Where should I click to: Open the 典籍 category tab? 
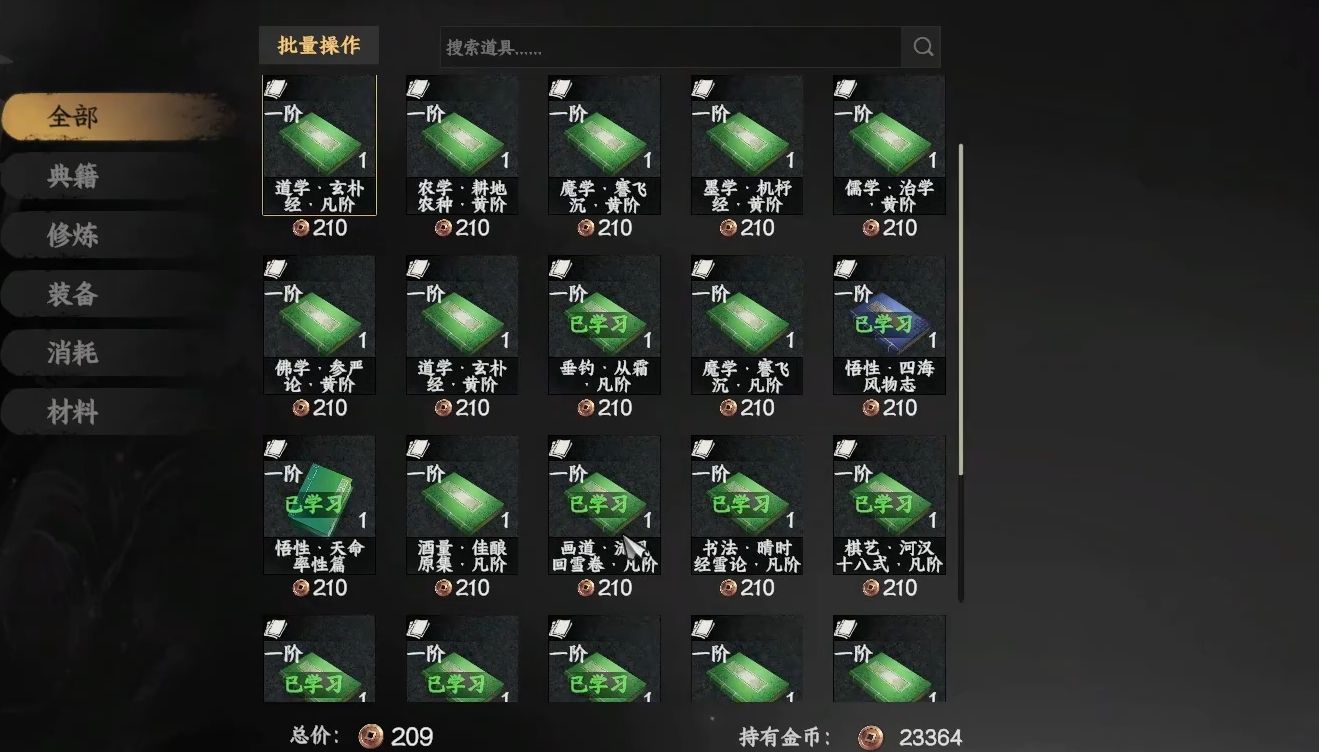[x=73, y=177]
